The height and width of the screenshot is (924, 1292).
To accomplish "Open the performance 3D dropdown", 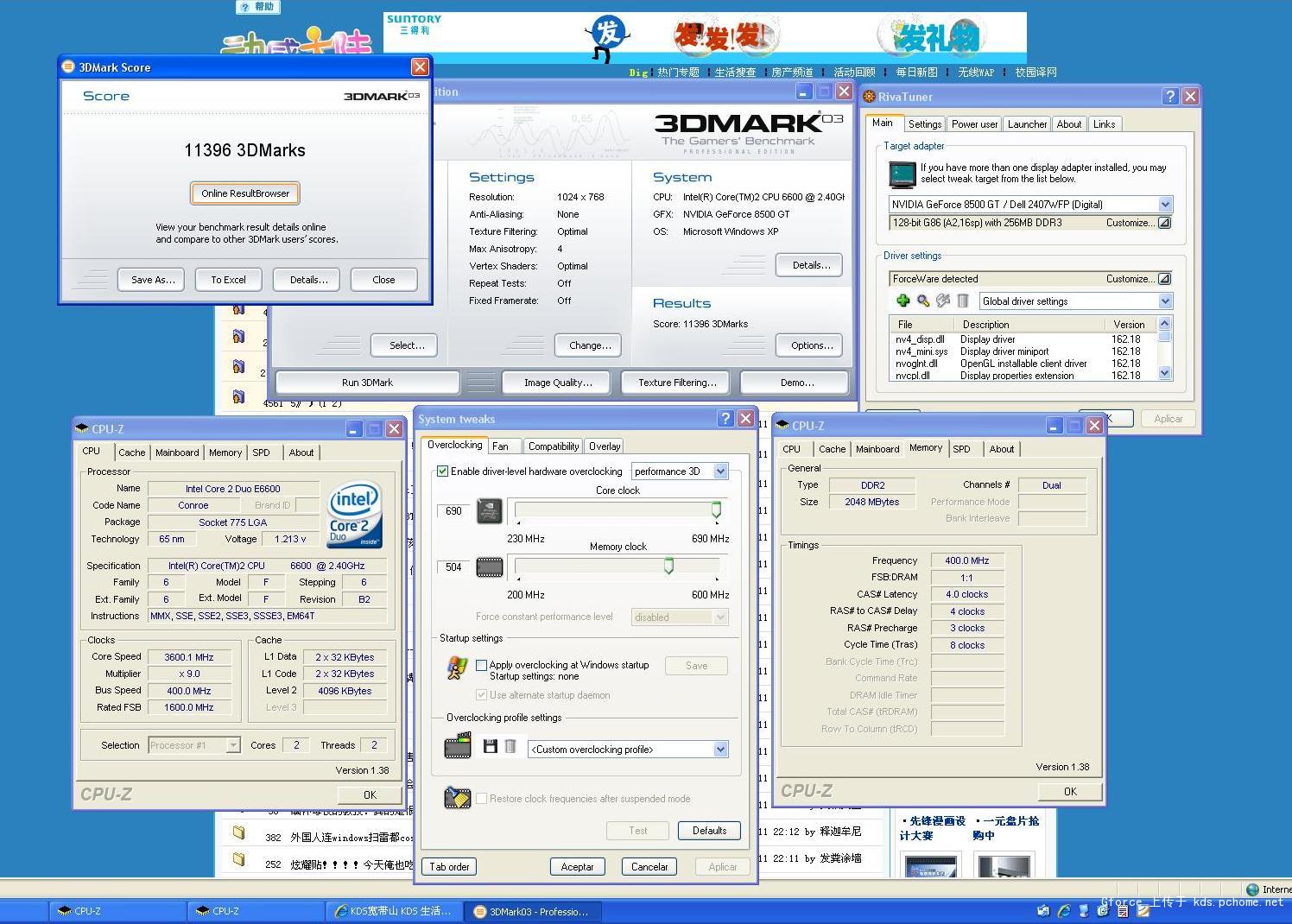I will point(720,471).
